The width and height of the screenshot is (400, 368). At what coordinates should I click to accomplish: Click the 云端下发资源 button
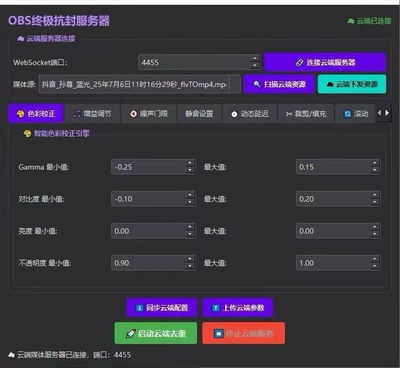point(352,84)
